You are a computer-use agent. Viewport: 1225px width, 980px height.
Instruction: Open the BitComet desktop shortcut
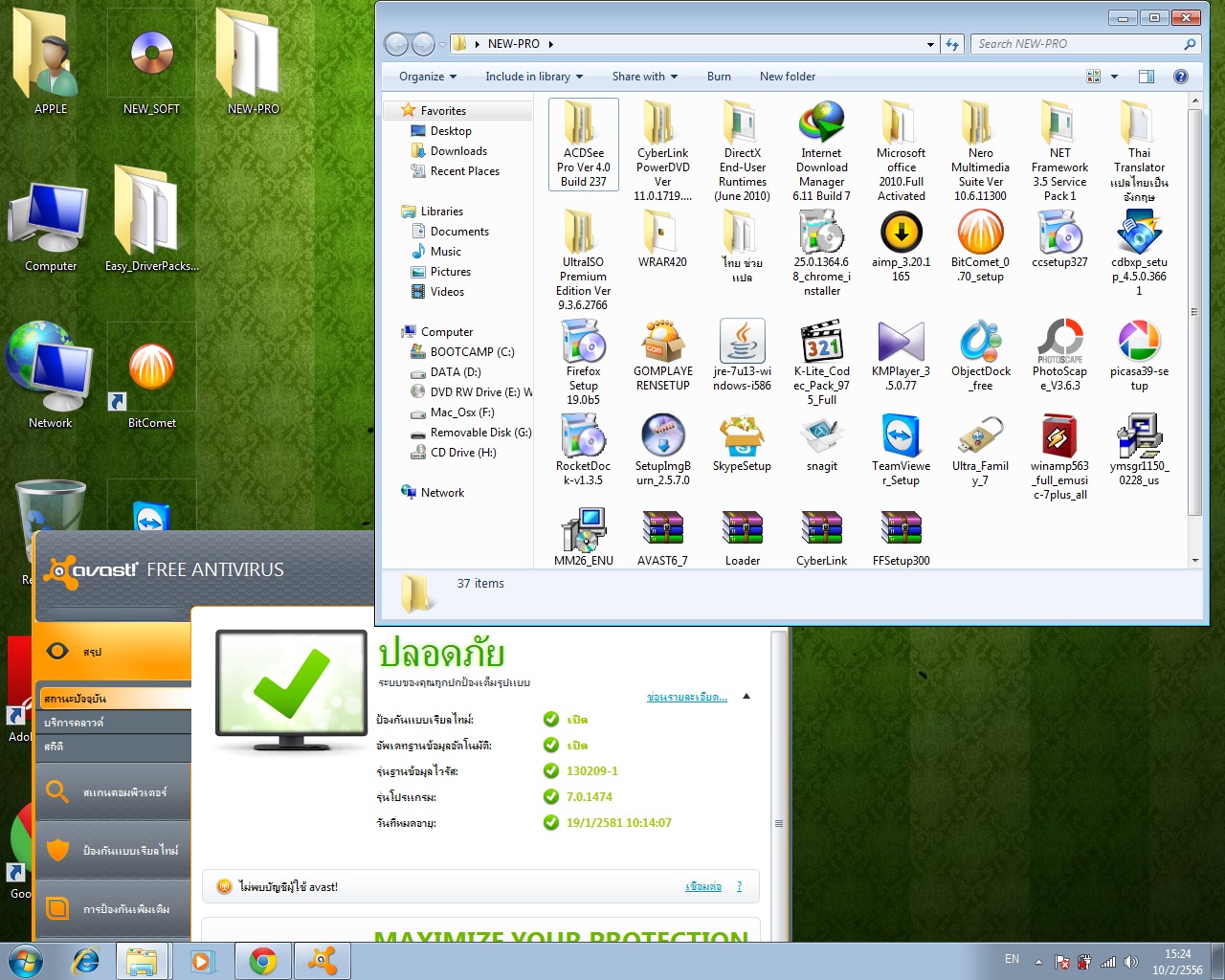tap(152, 381)
